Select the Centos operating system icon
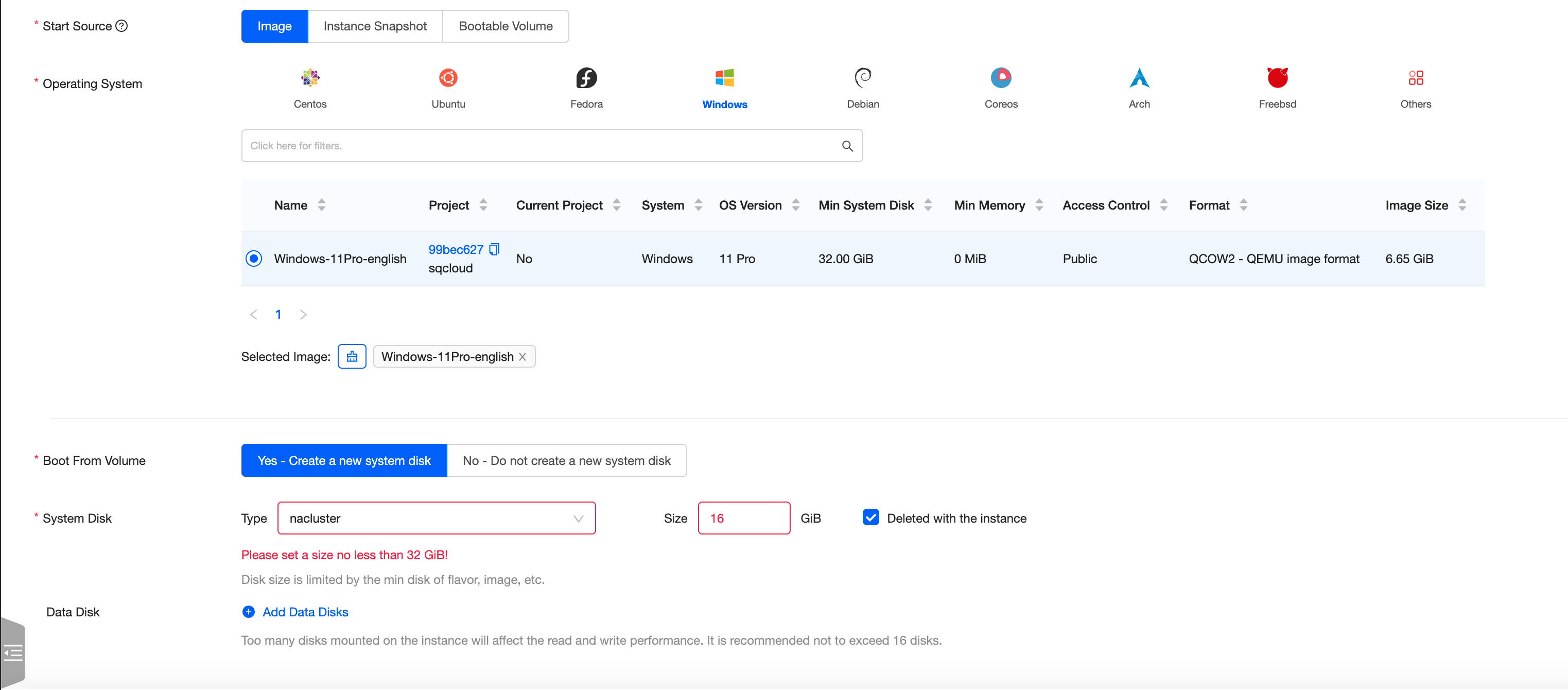 pos(310,78)
